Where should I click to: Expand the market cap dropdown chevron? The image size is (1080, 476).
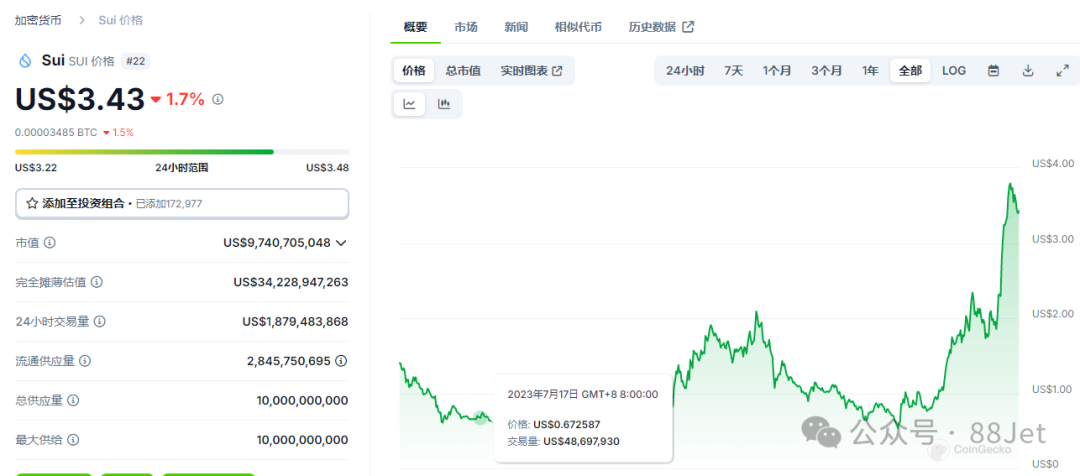tap(341, 242)
